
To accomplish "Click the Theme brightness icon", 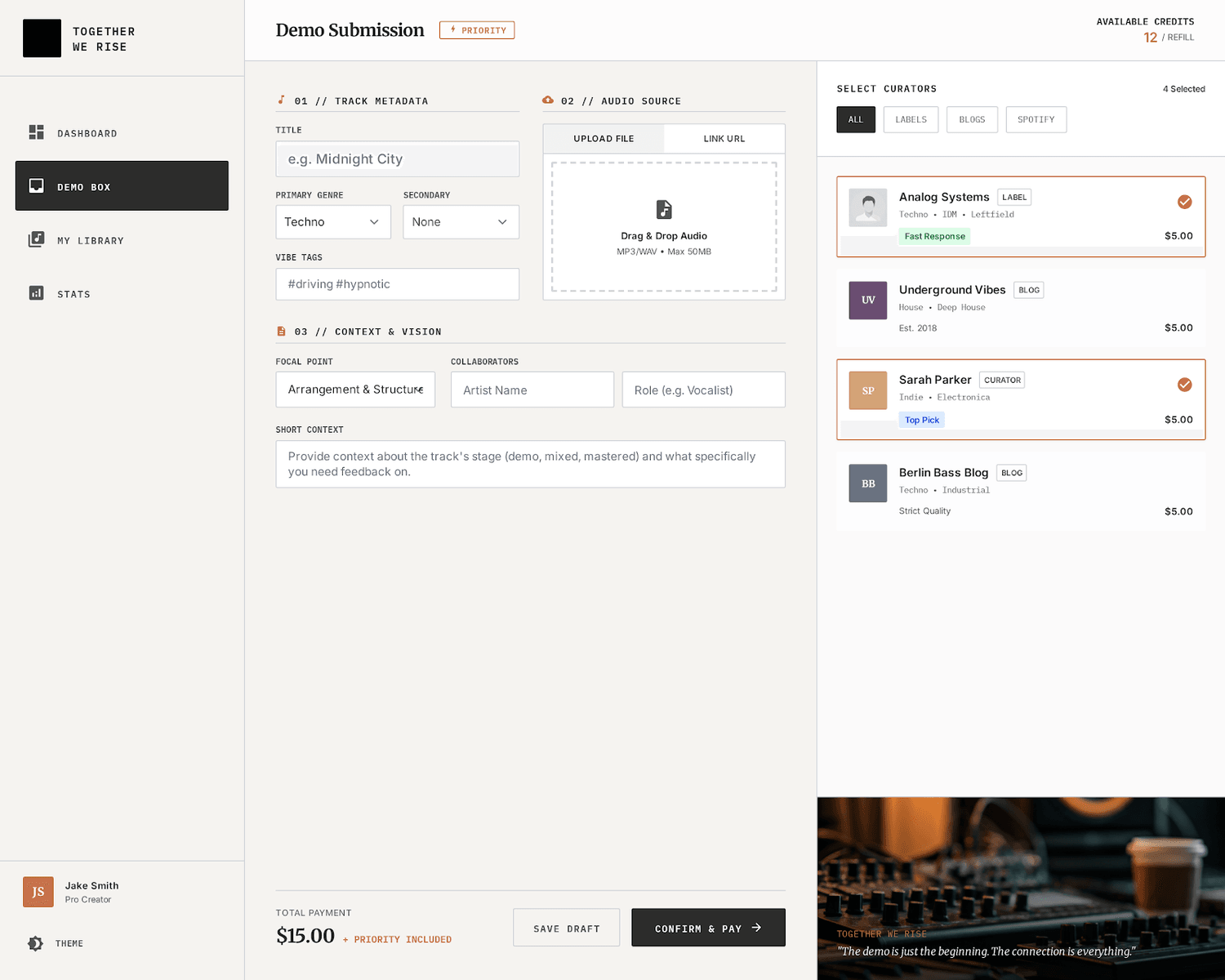I will pyautogui.click(x=36, y=943).
